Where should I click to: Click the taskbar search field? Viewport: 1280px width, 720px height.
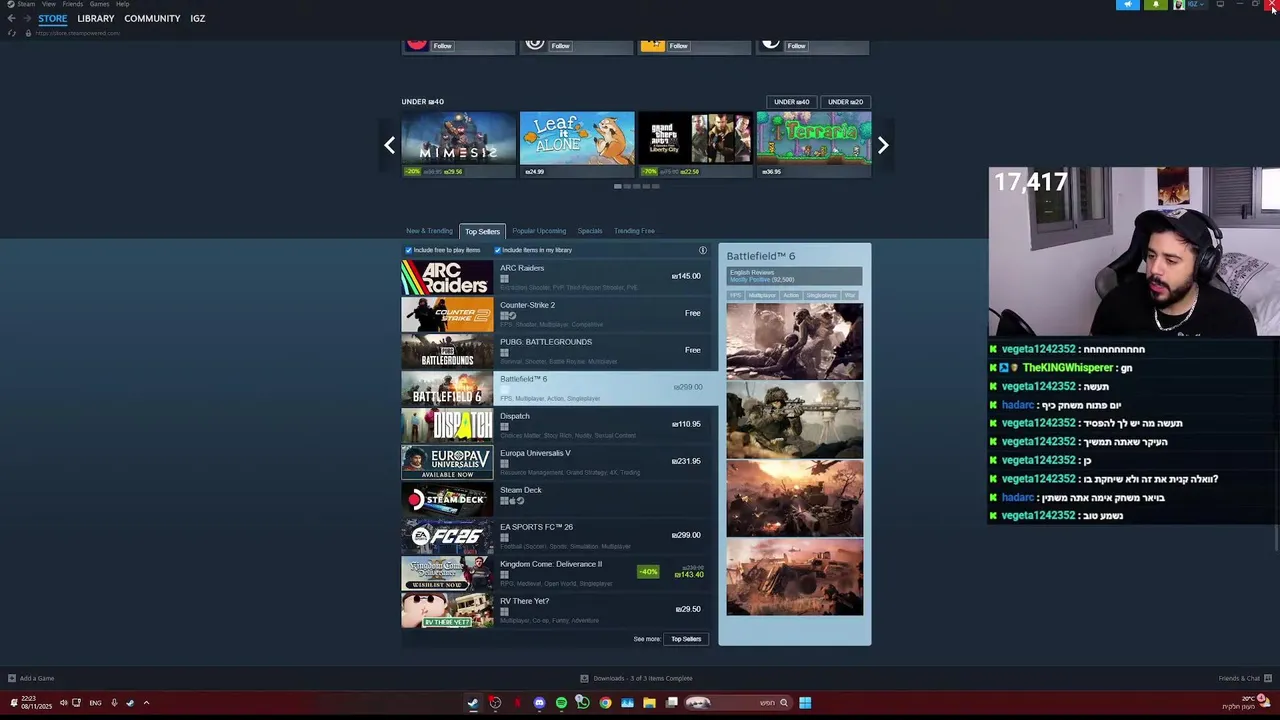738,703
